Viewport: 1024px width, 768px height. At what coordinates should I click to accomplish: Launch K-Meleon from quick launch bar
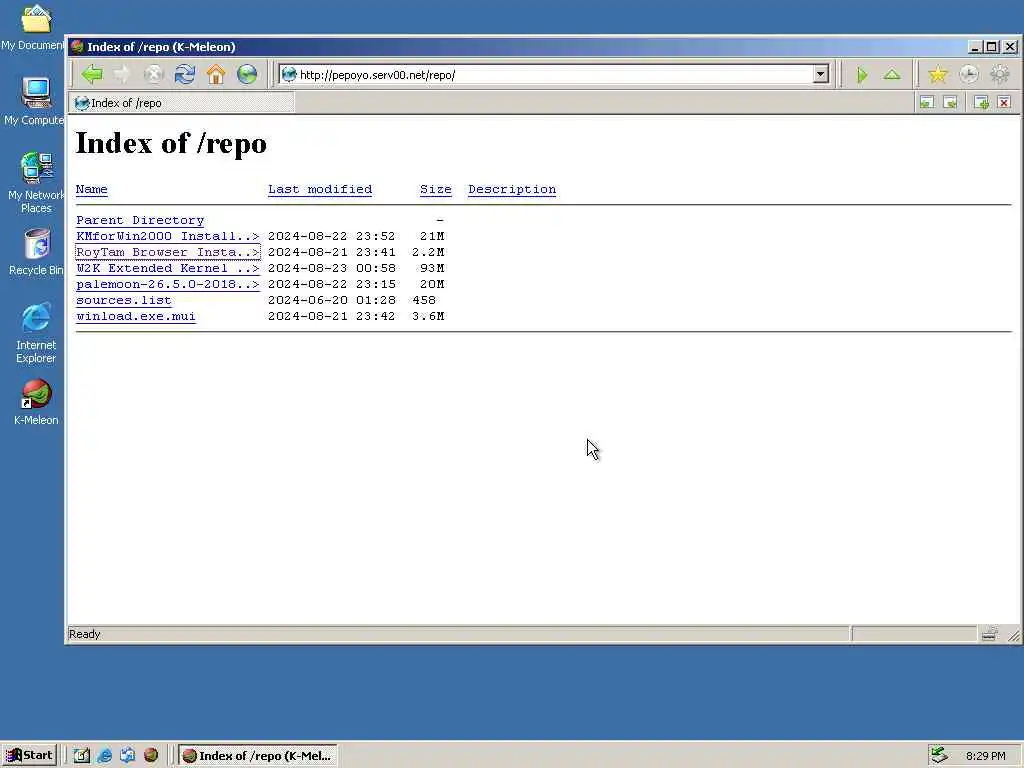[151, 756]
